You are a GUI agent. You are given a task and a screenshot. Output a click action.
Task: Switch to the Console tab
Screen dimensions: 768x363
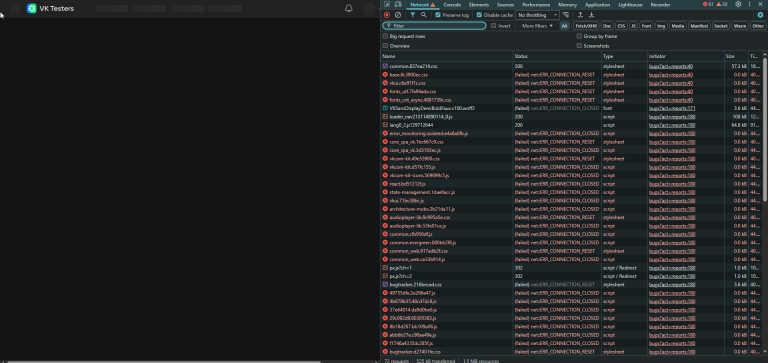pos(452,4)
